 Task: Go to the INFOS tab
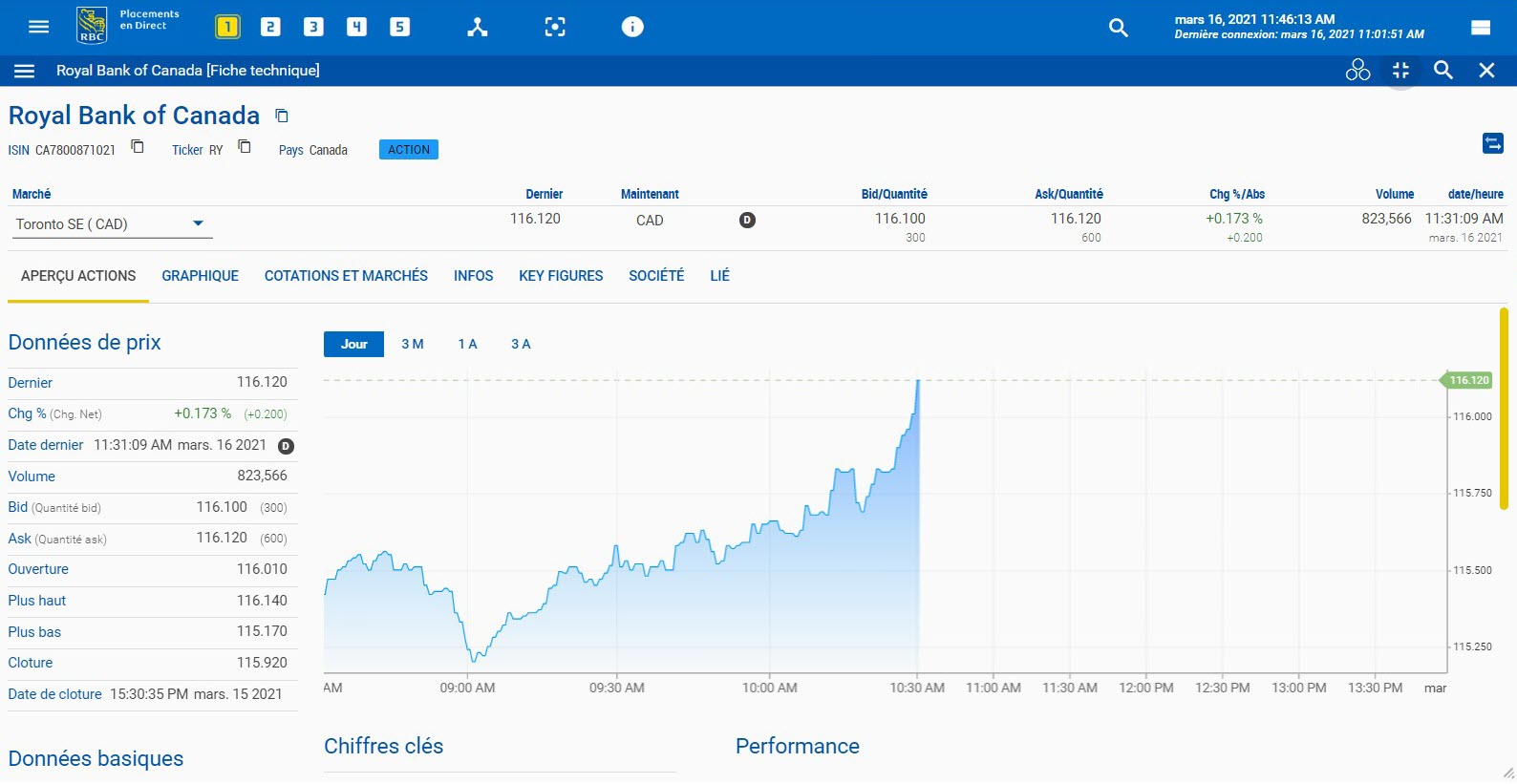pos(474,276)
